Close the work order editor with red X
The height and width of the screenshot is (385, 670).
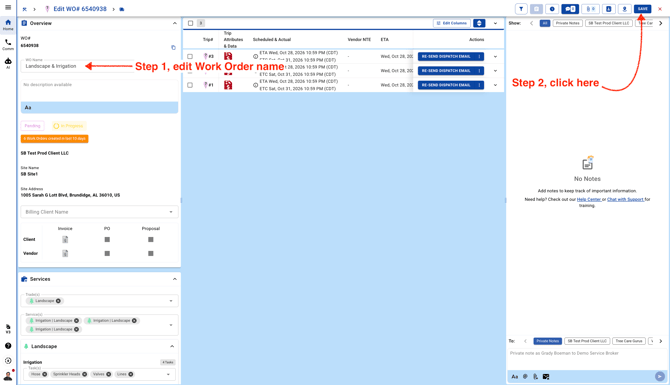pyautogui.click(x=660, y=9)
